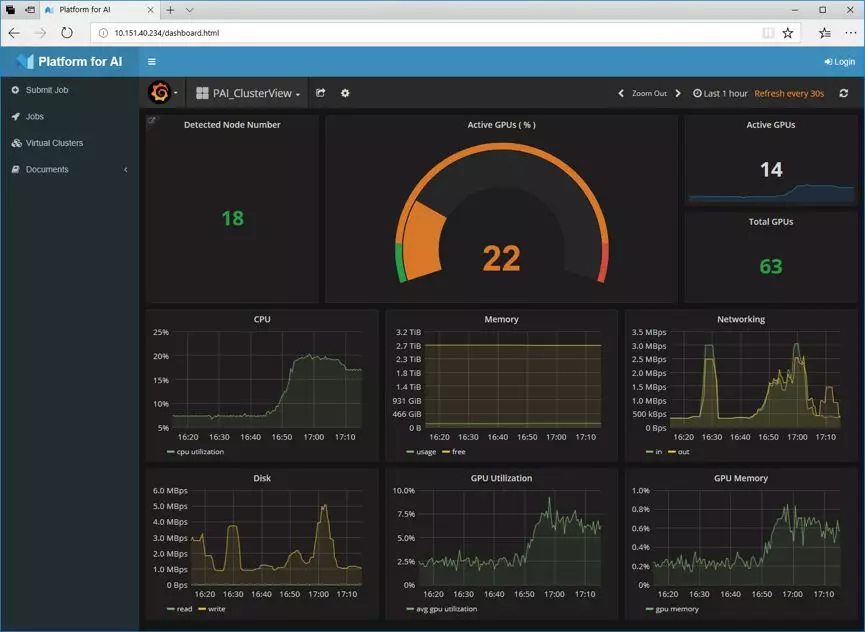Open Submit Job in the sidebar
The width and height of the screenshot is (865, 632).
pos(46,90)
